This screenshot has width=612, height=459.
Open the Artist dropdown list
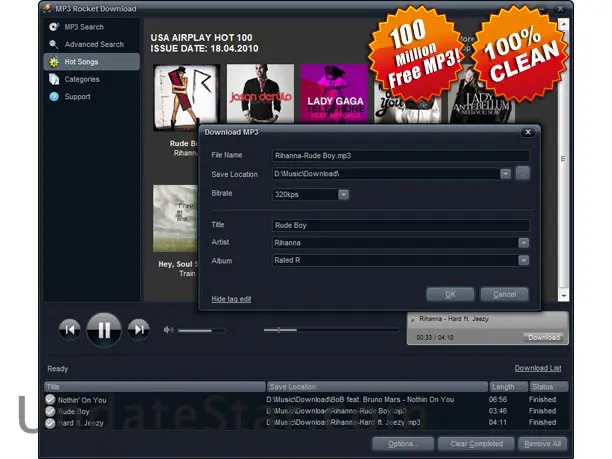coord(523,242)
